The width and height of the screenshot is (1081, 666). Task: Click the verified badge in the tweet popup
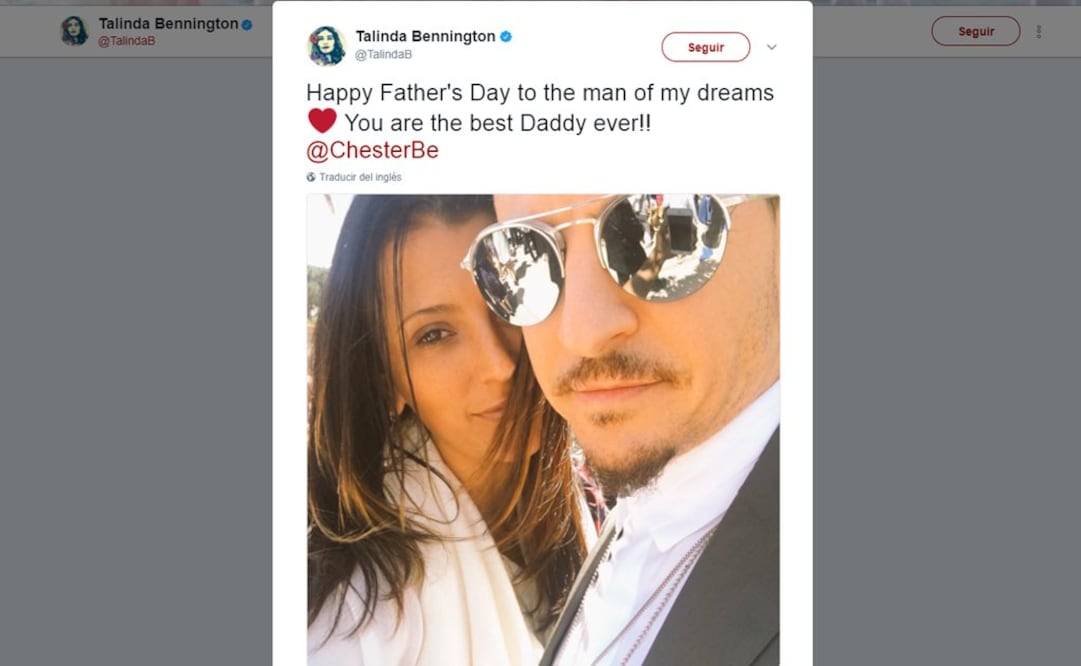(x=506, y=37)
